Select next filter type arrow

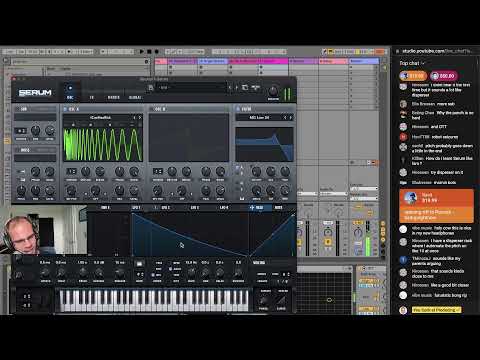290,117
